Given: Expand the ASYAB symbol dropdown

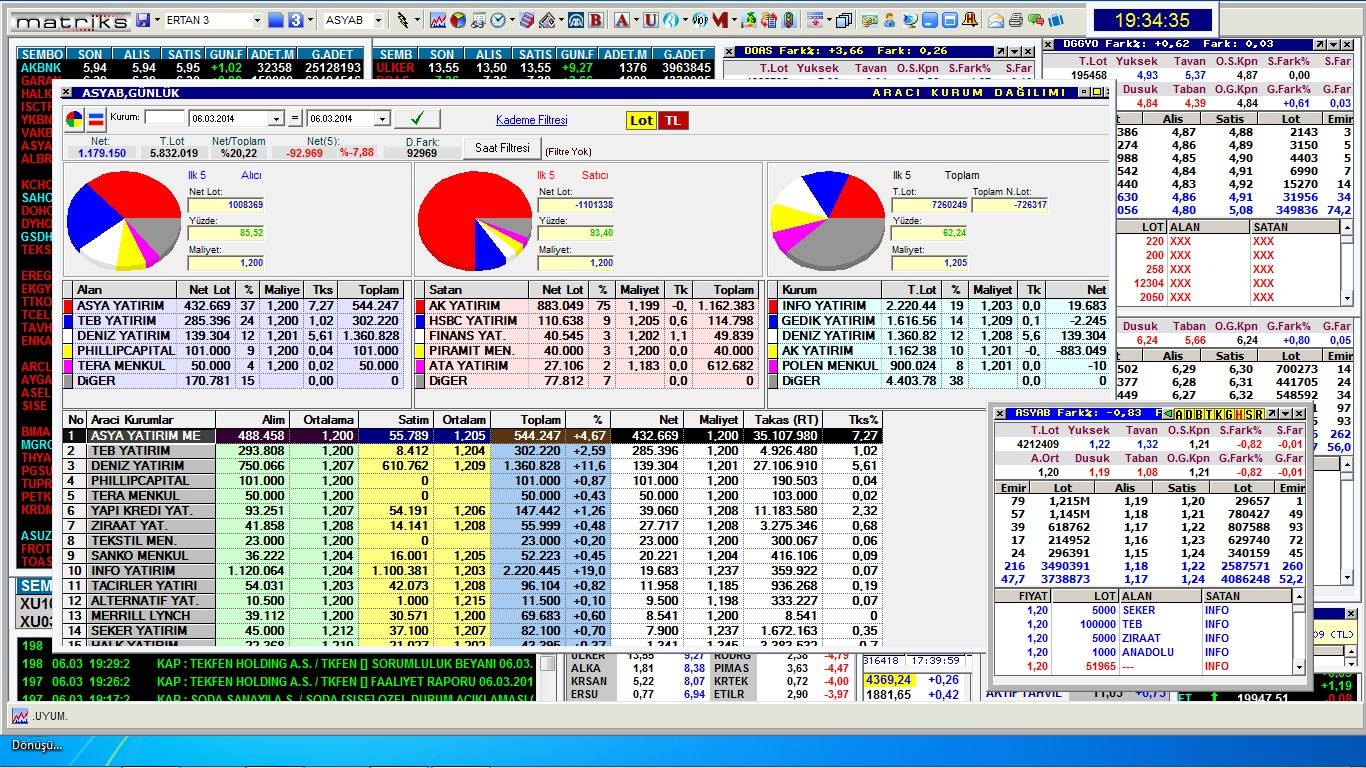Looking at the screenshot, I should coord(378,20).
